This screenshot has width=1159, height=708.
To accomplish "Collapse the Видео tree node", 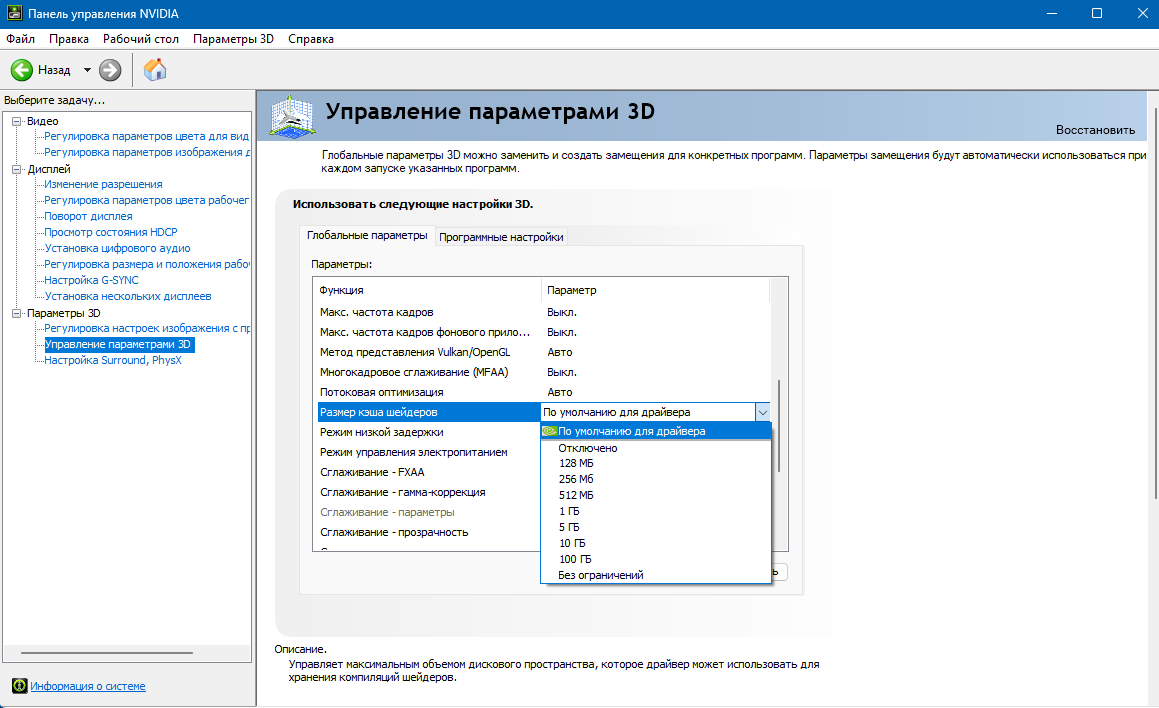I will 16,121.
